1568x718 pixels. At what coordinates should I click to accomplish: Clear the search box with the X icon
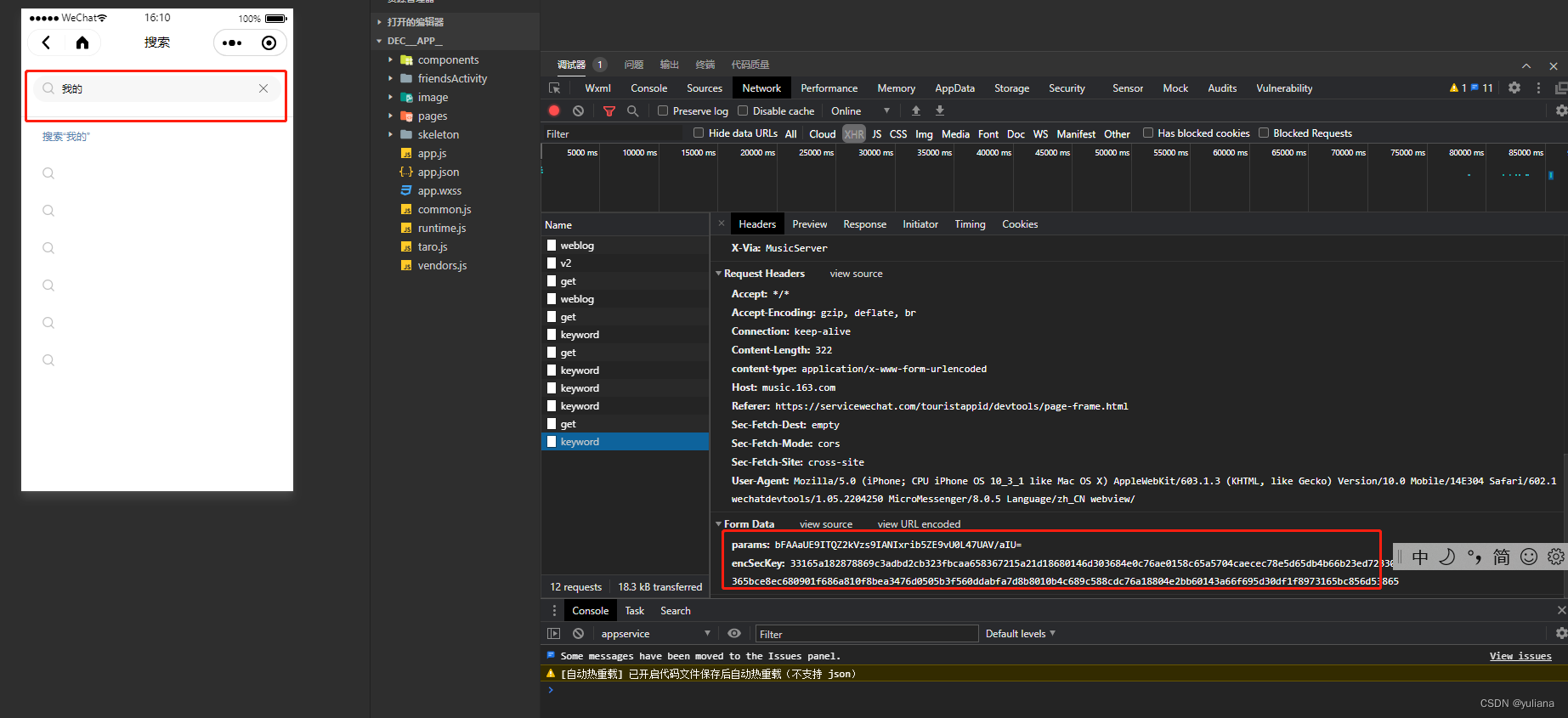[263, 88]
